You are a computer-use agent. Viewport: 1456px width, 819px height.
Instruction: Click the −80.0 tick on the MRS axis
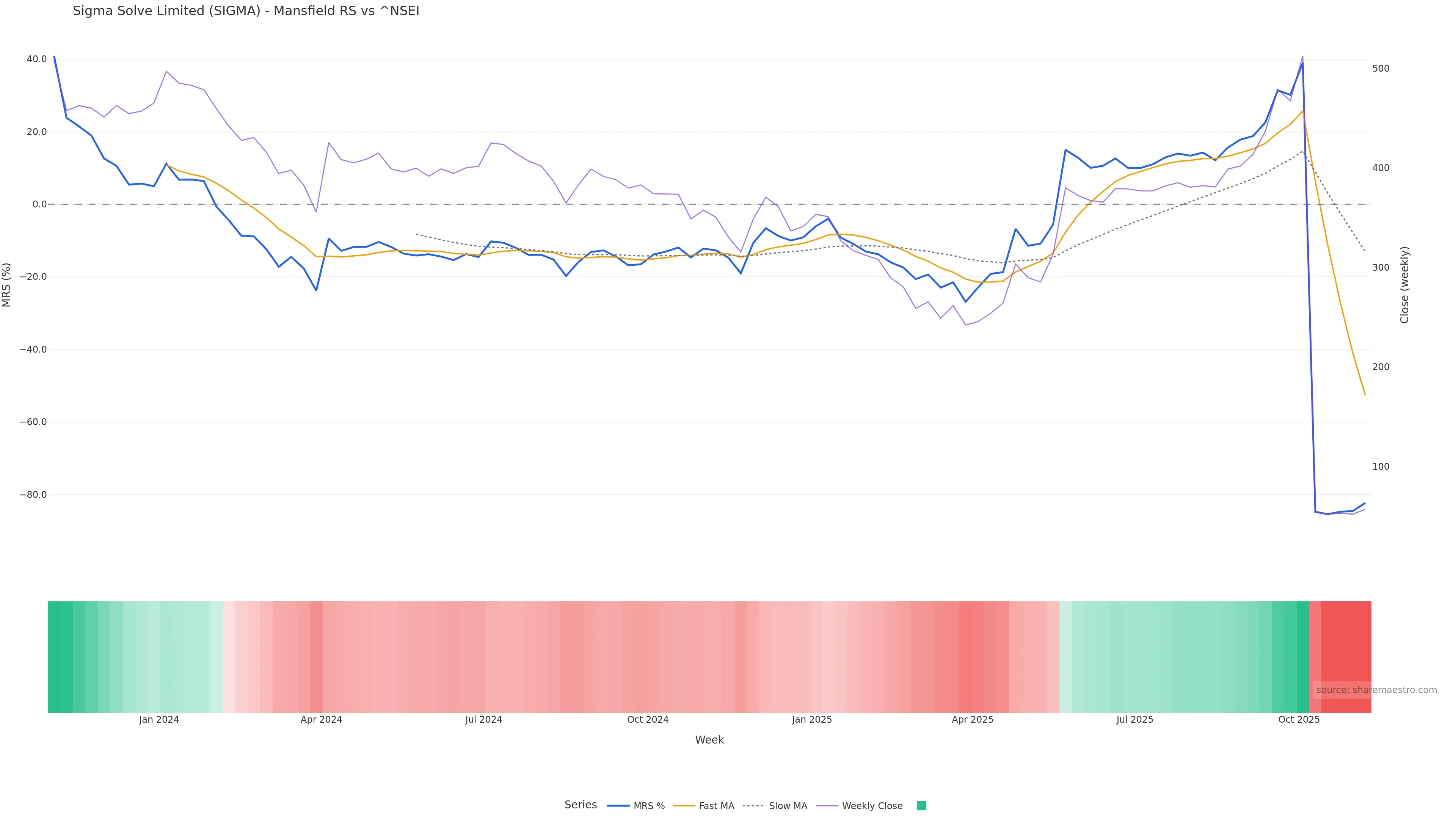point(33,494)
